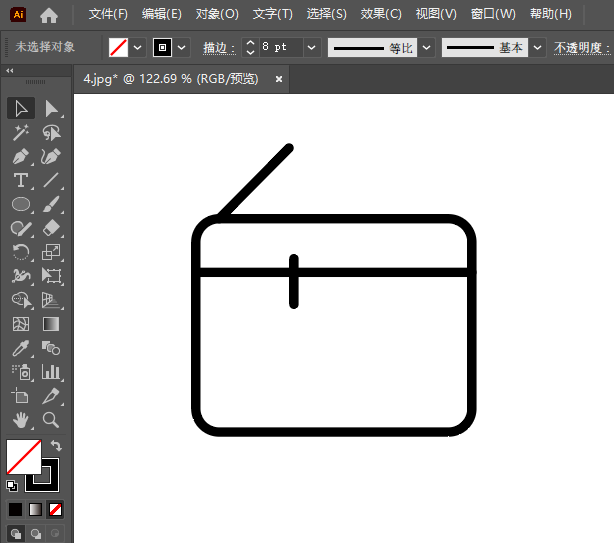The image size is (614, 543).
Task: Open stroke weight dropdown
Action: (x=312, y=48)
